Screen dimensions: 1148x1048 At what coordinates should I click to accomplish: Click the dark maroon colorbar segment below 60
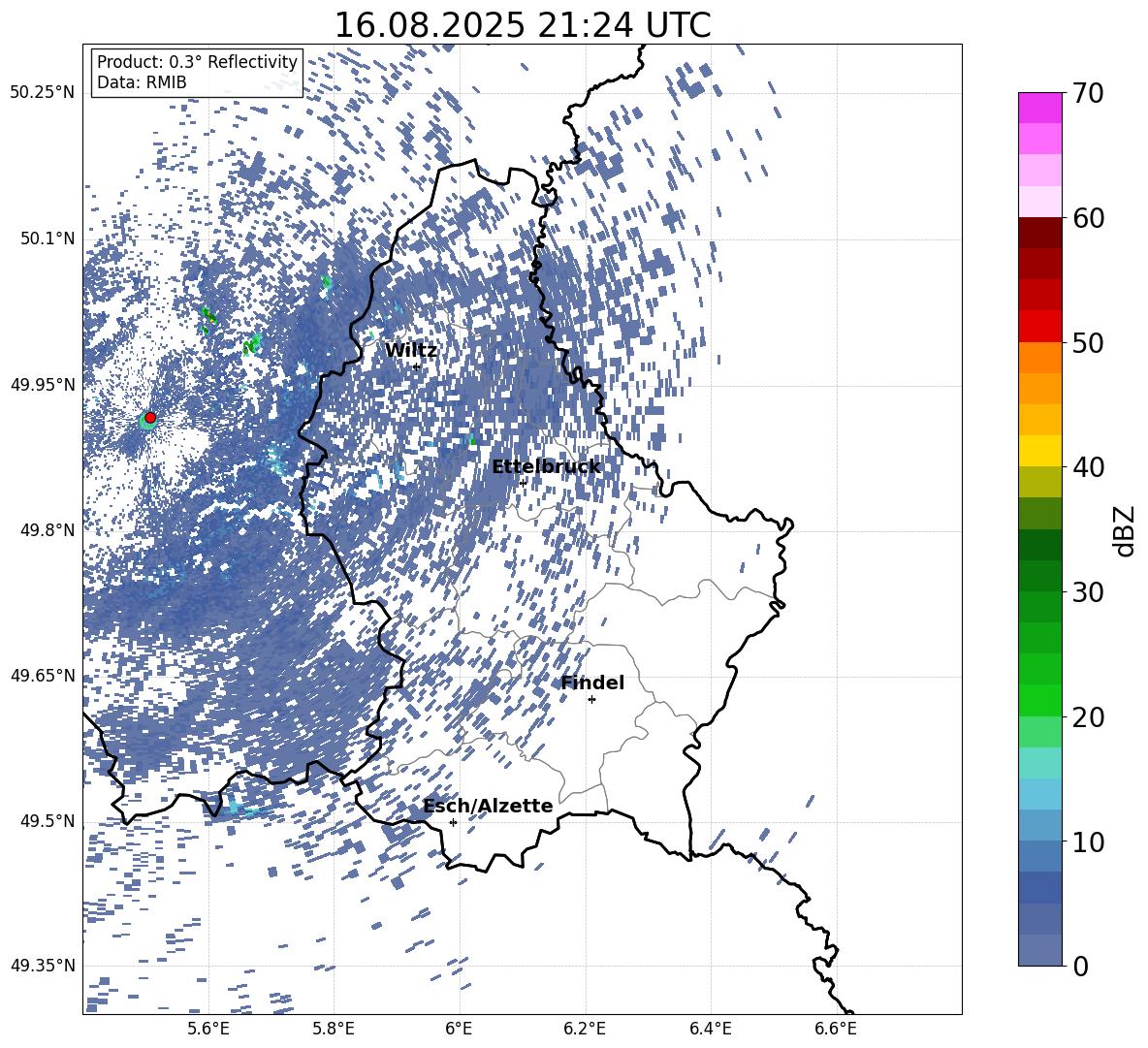[1039, 234]
